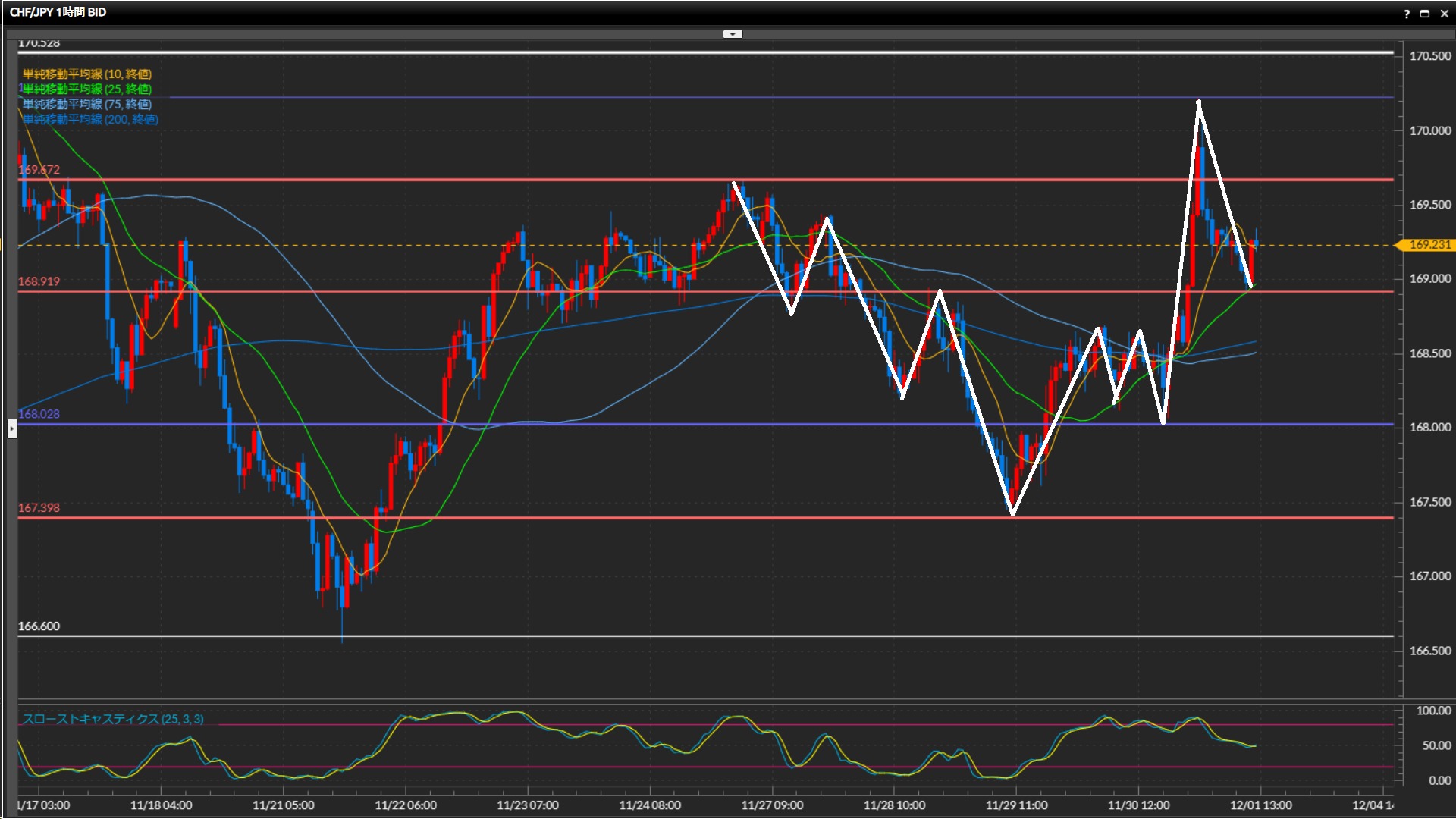This screenshot has height=819, width=1456.
Task: Click the 75-period moving average legend
Action: click(87, 104)
